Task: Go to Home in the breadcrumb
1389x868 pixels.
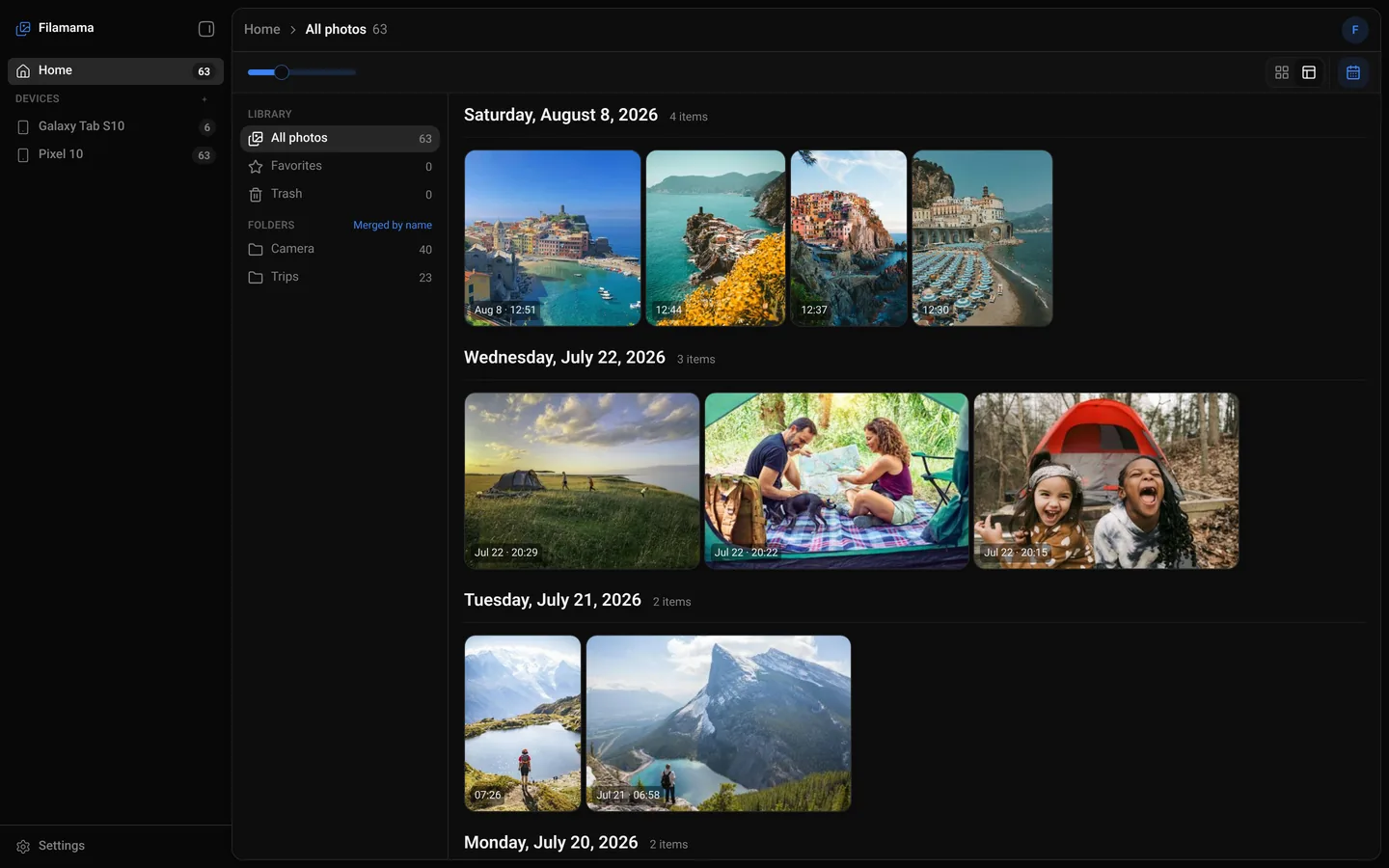Action: [x=262, y=30]
